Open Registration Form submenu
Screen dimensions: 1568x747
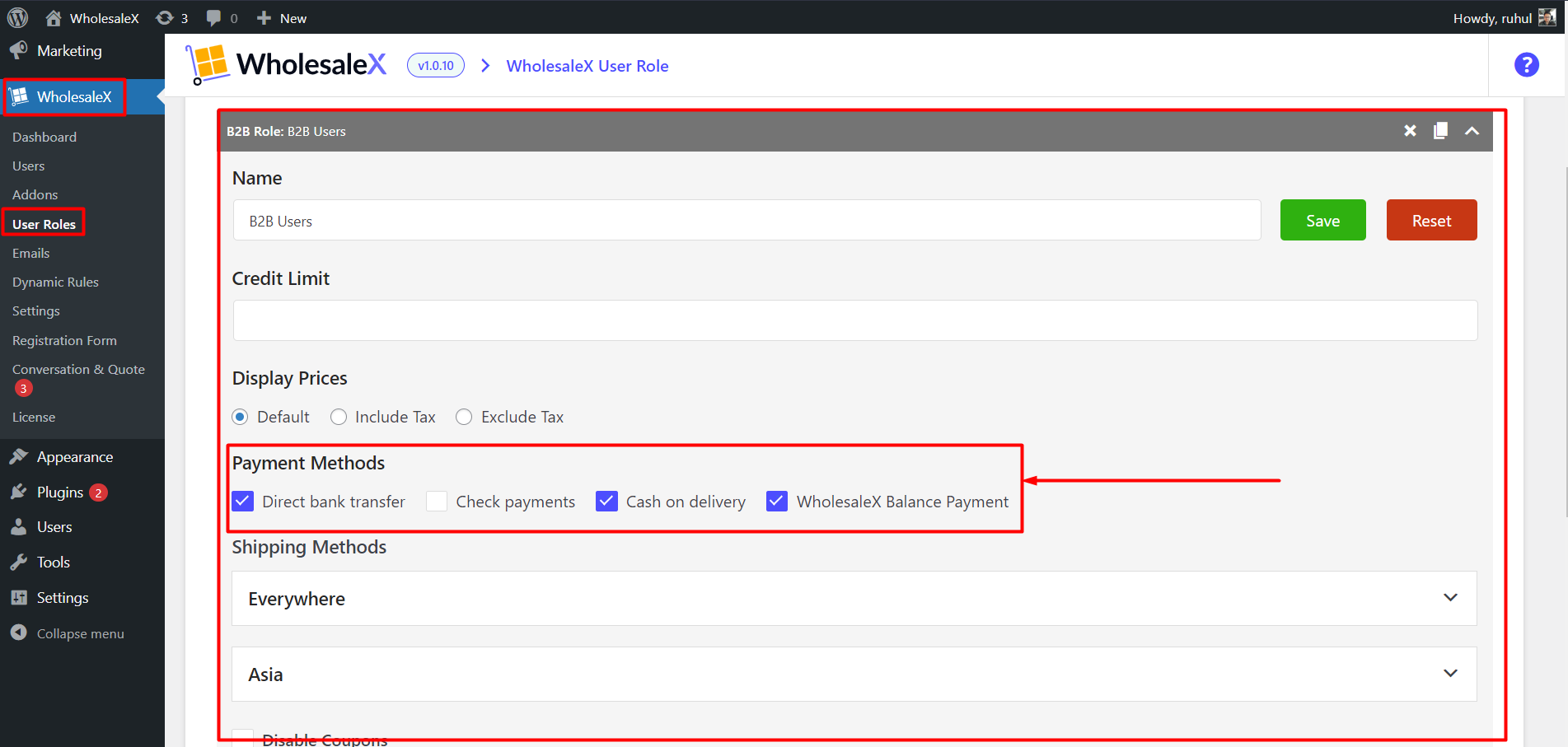click(x=64, y=341)
